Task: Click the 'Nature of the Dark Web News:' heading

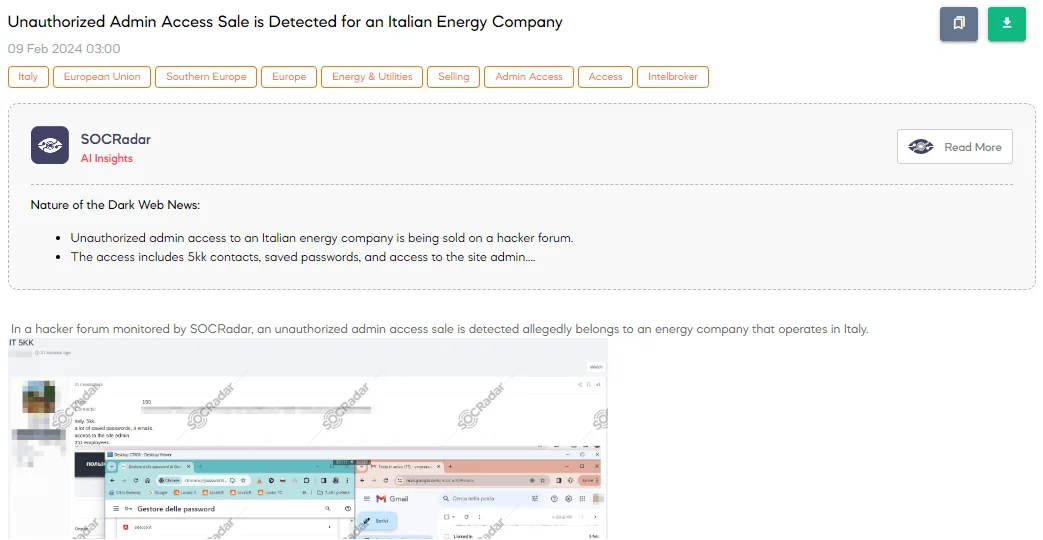Action: pos(115,205)
